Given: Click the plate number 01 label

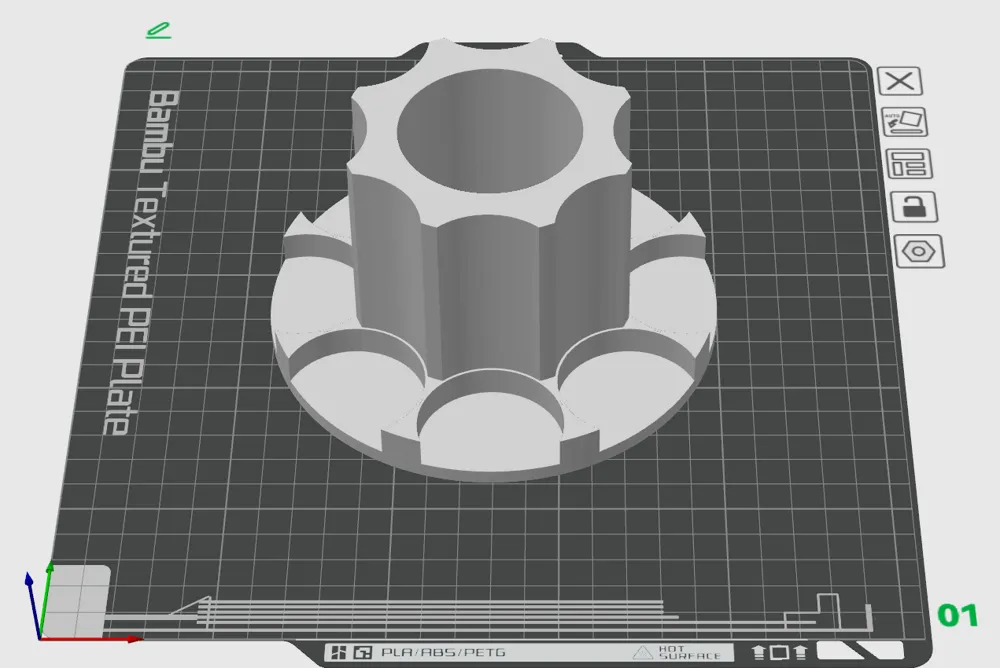Looking at the screenshot, I should (x=958, y=613).
